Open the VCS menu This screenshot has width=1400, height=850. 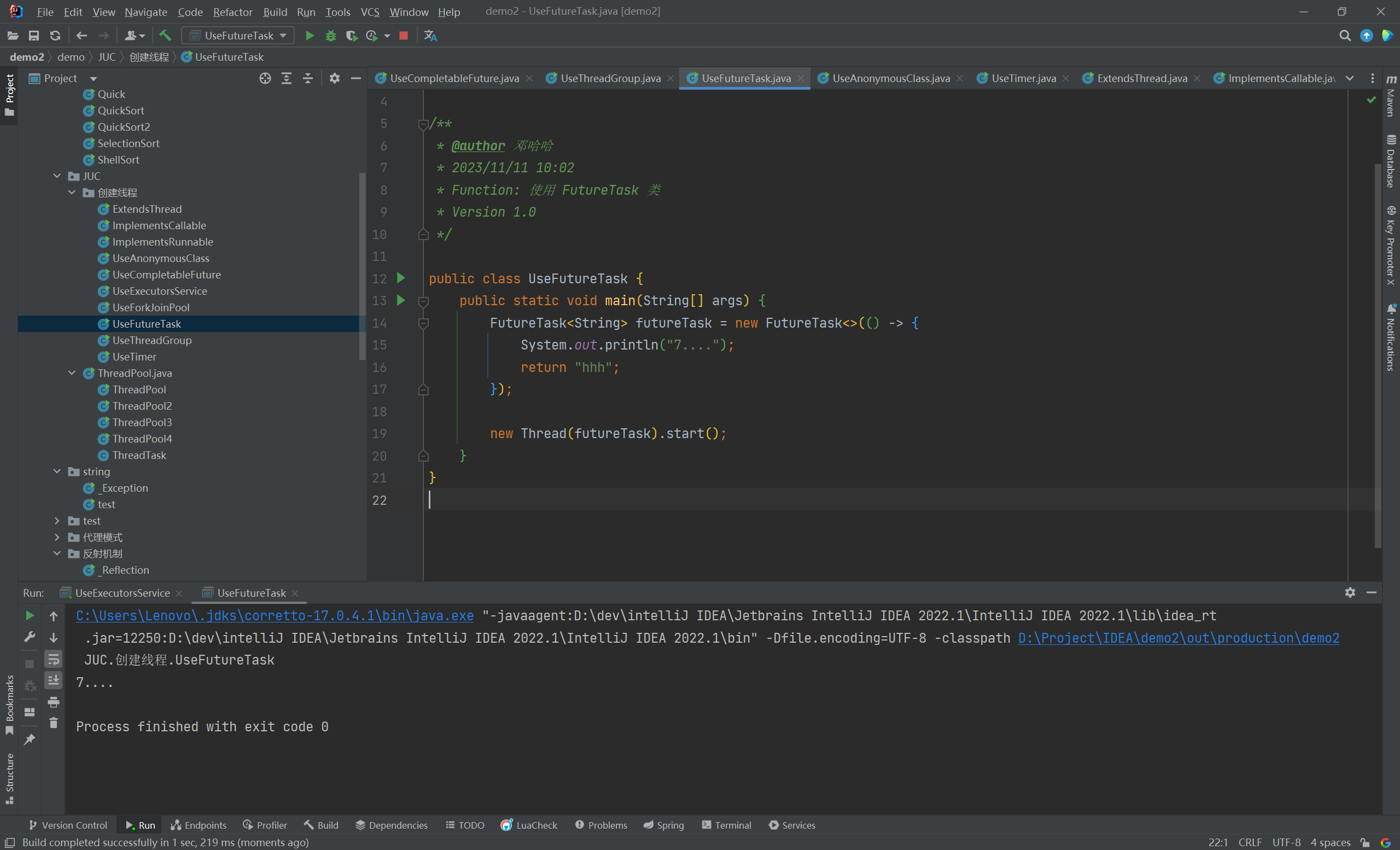point(370,12)
